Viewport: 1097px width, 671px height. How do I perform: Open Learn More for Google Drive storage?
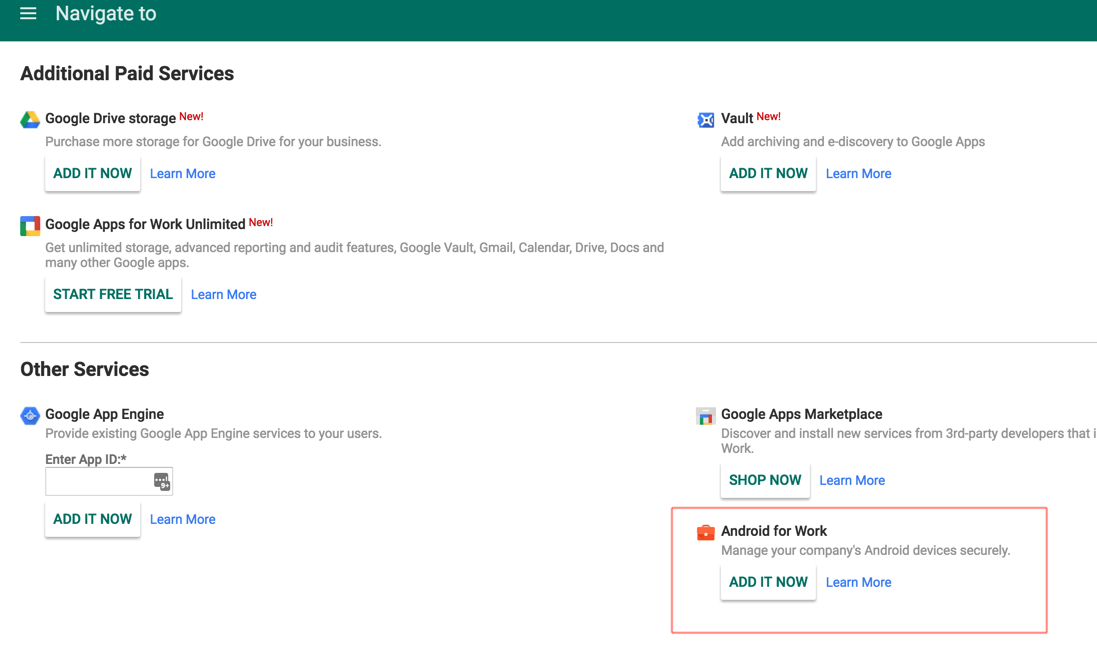tap(183, 174)
